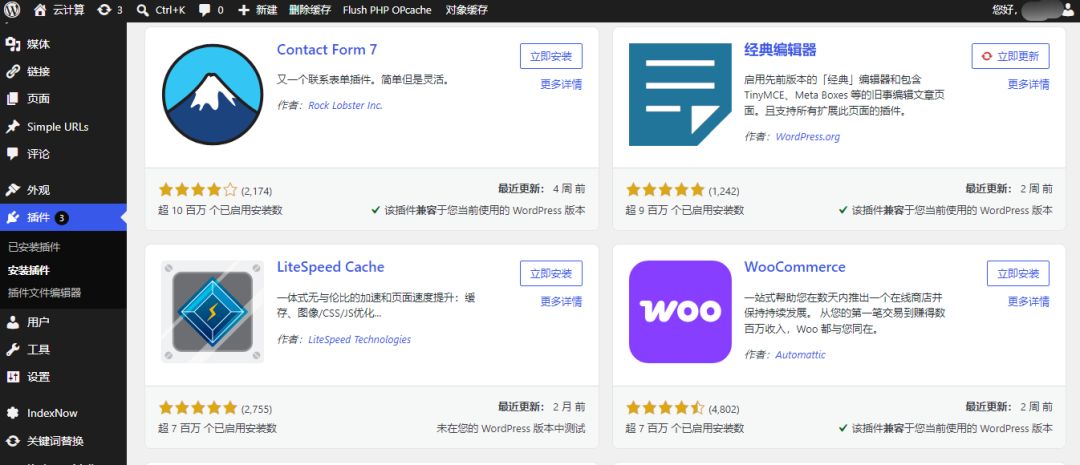Click the 工具 wrench icon in sidebar
The width and height of the screenshot is (1080, 465).
pyautogui.click(x=12, y=349)
